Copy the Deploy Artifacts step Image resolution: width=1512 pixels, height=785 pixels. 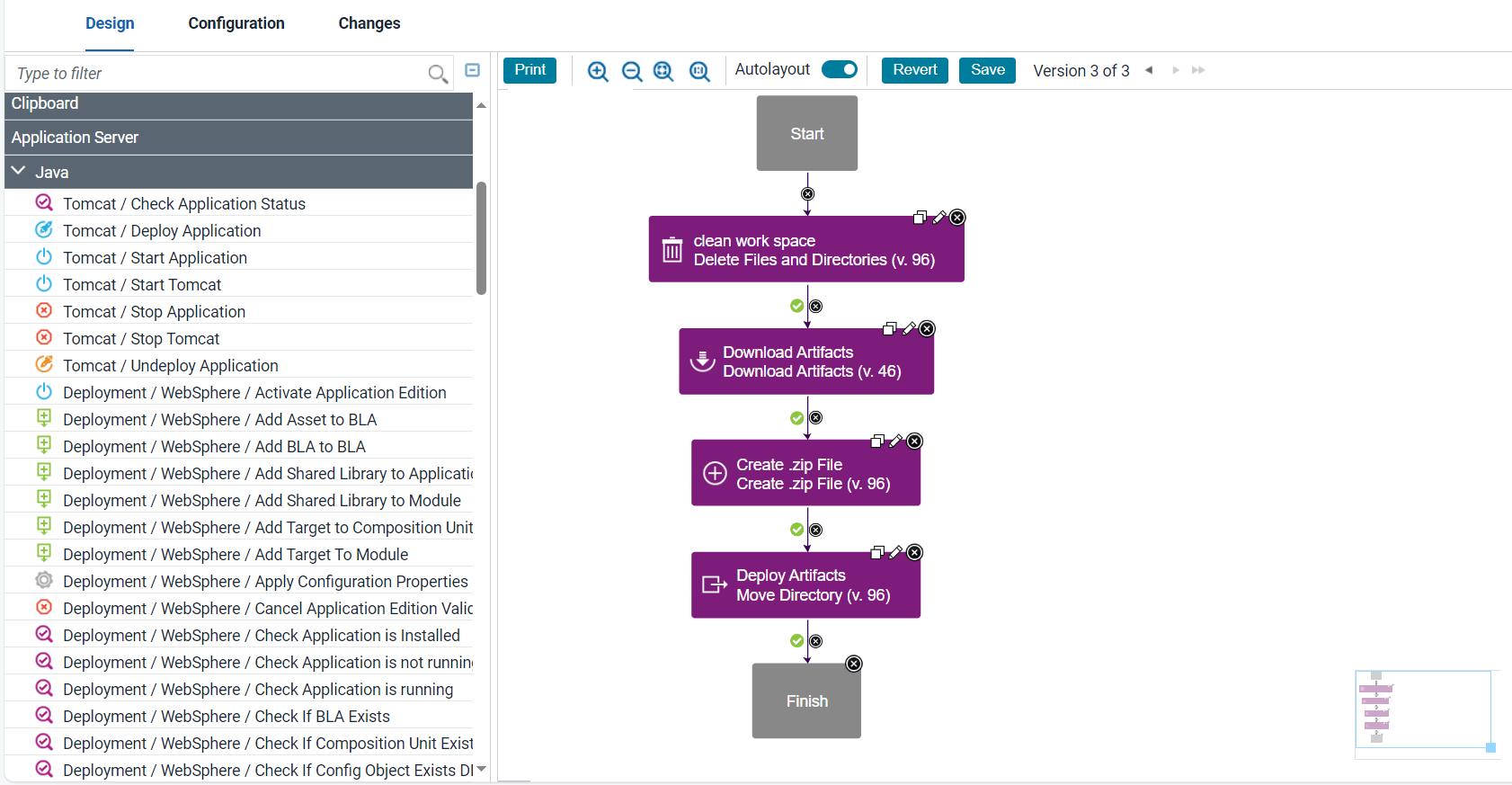[877, 552]
